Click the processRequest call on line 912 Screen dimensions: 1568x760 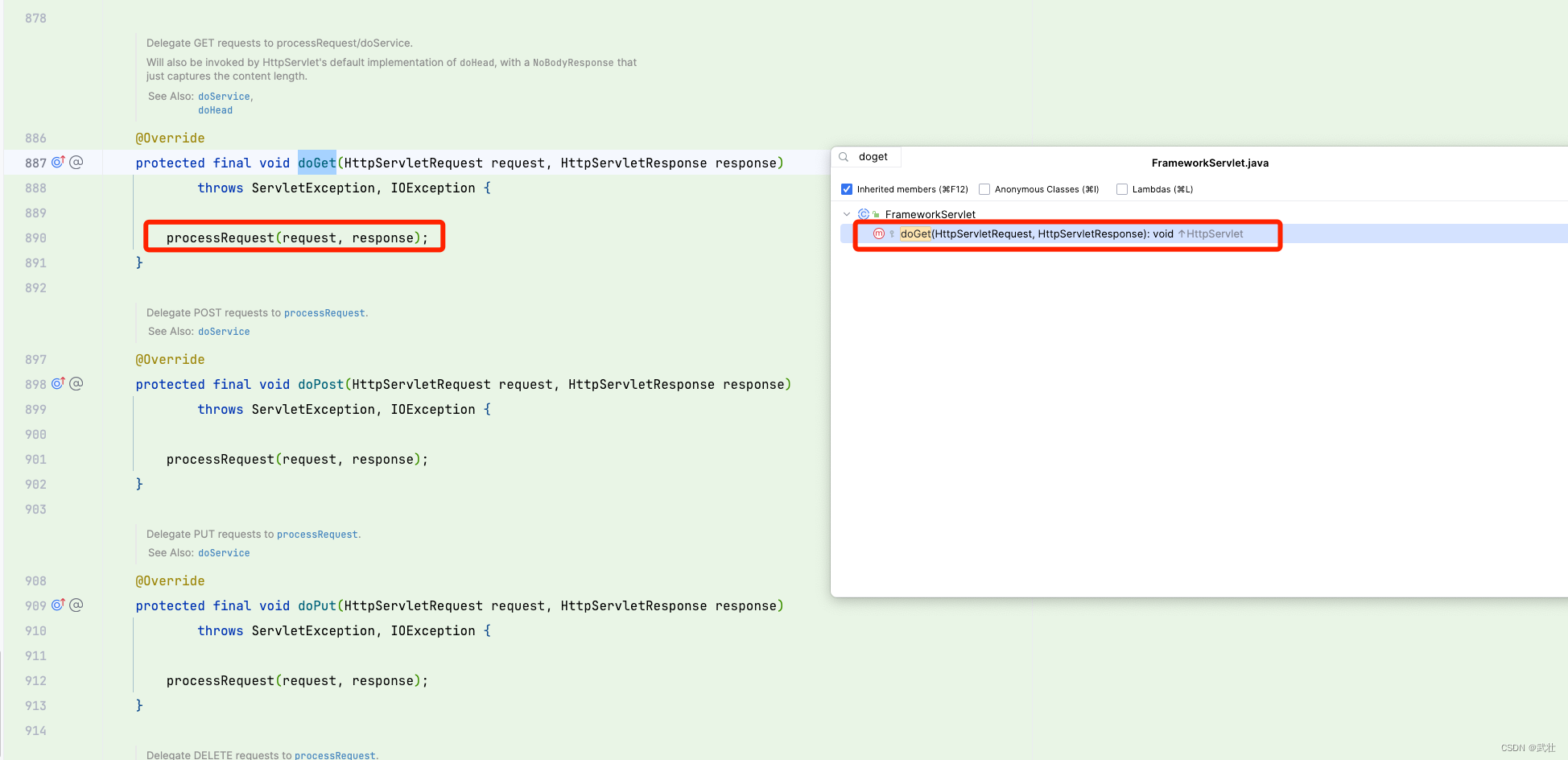[x=221, y=680]
